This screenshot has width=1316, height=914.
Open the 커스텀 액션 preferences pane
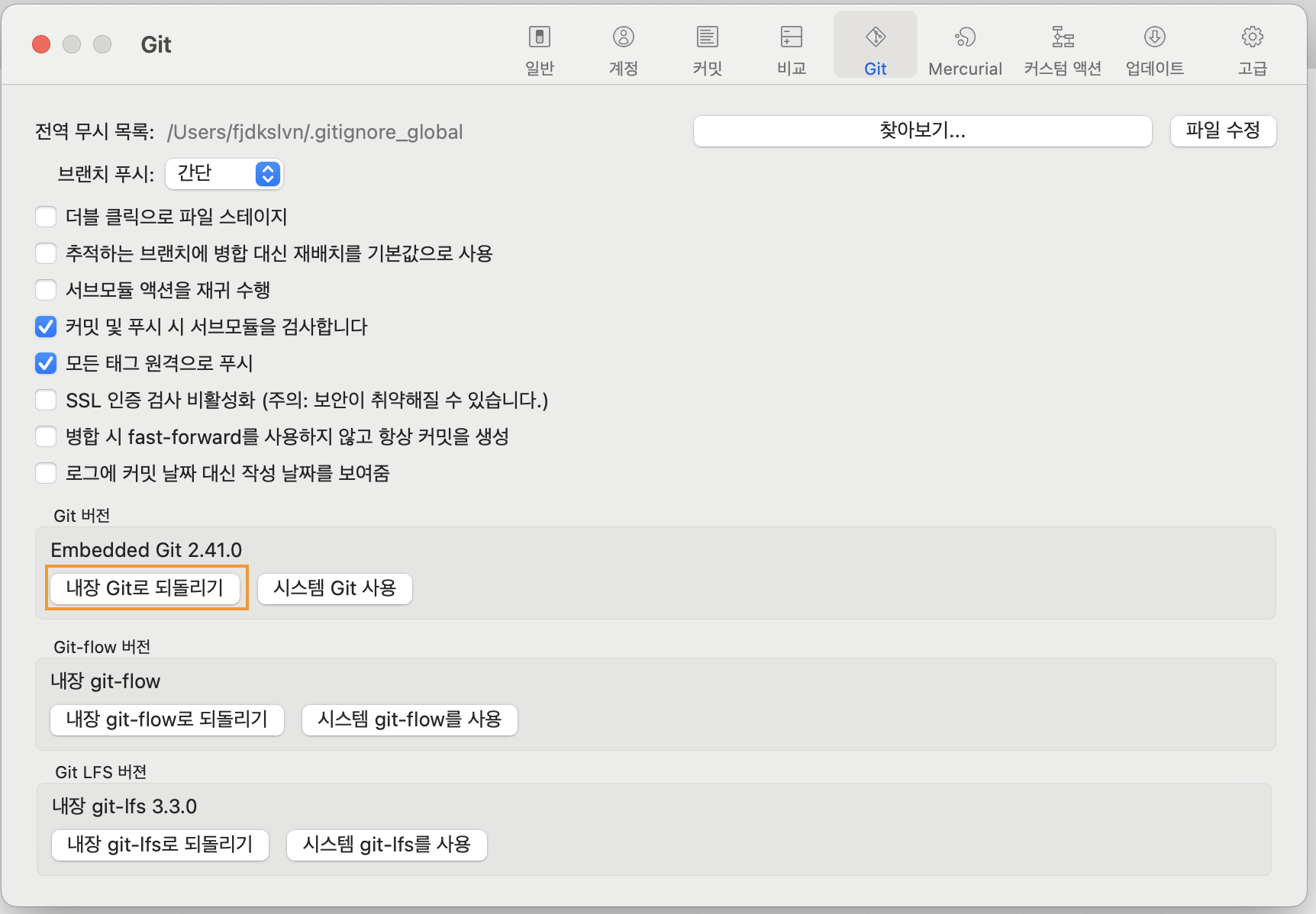[1063, 50]
